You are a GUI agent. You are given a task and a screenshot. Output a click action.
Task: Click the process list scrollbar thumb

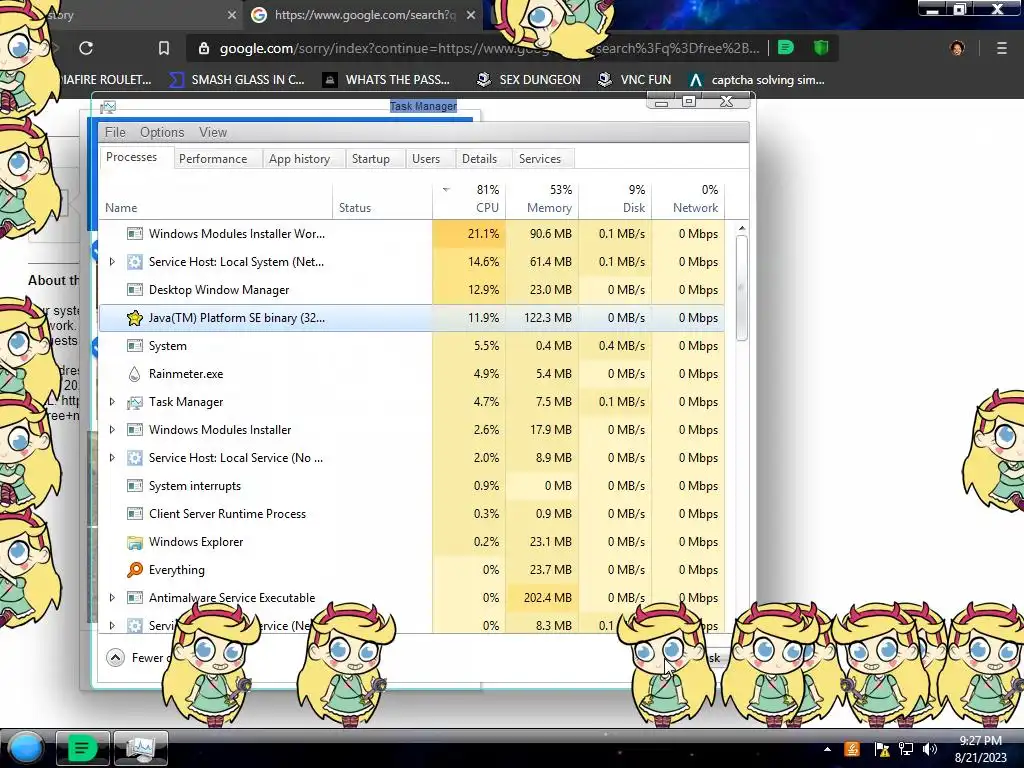point(741,287)
